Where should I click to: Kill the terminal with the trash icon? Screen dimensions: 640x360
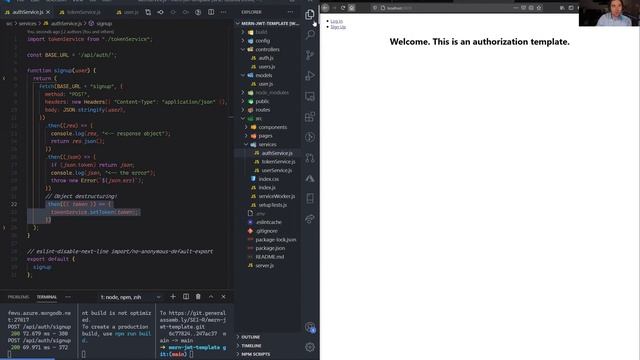198,297
